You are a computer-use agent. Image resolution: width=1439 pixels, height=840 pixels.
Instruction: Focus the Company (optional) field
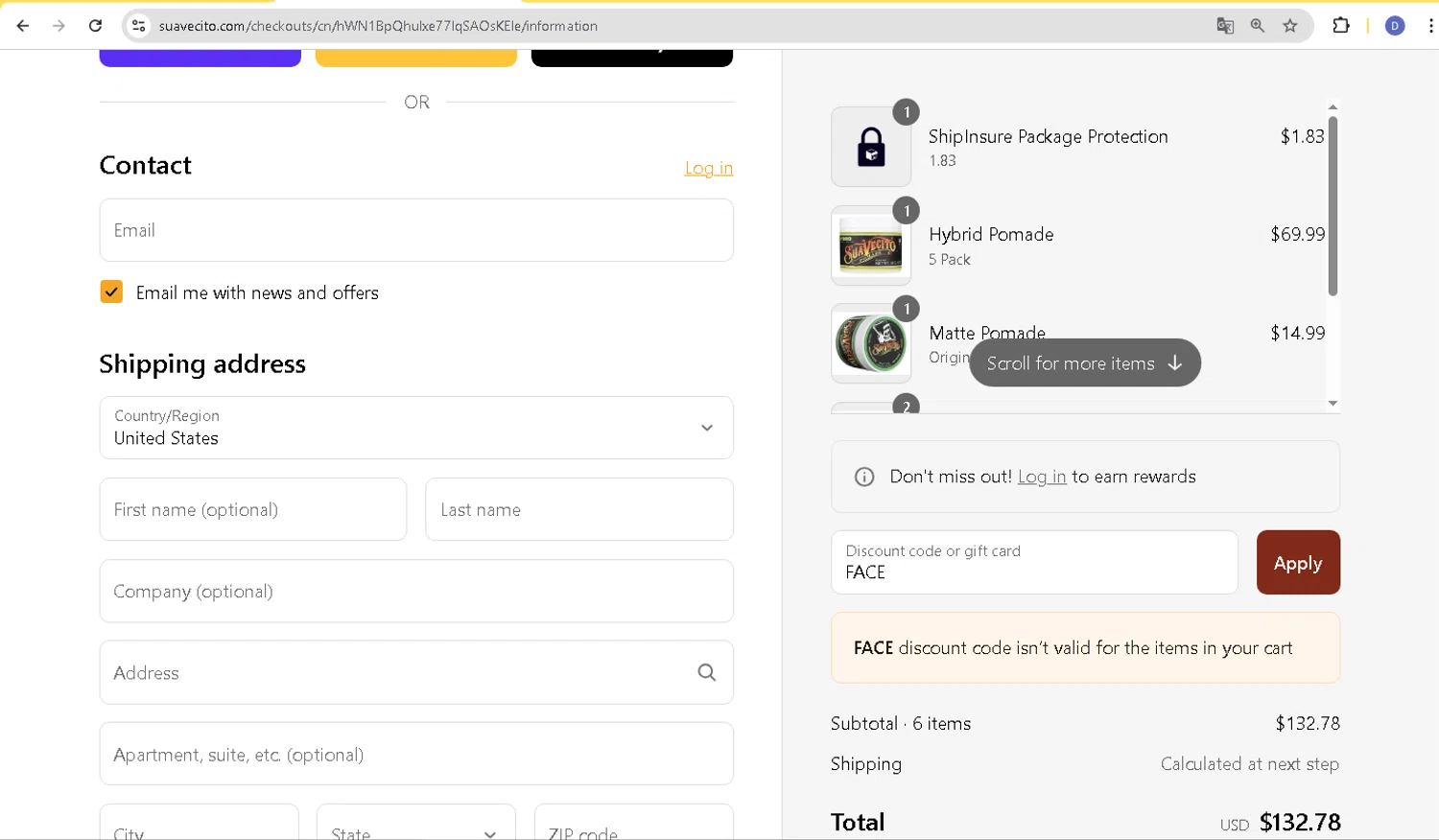[416, 591]
